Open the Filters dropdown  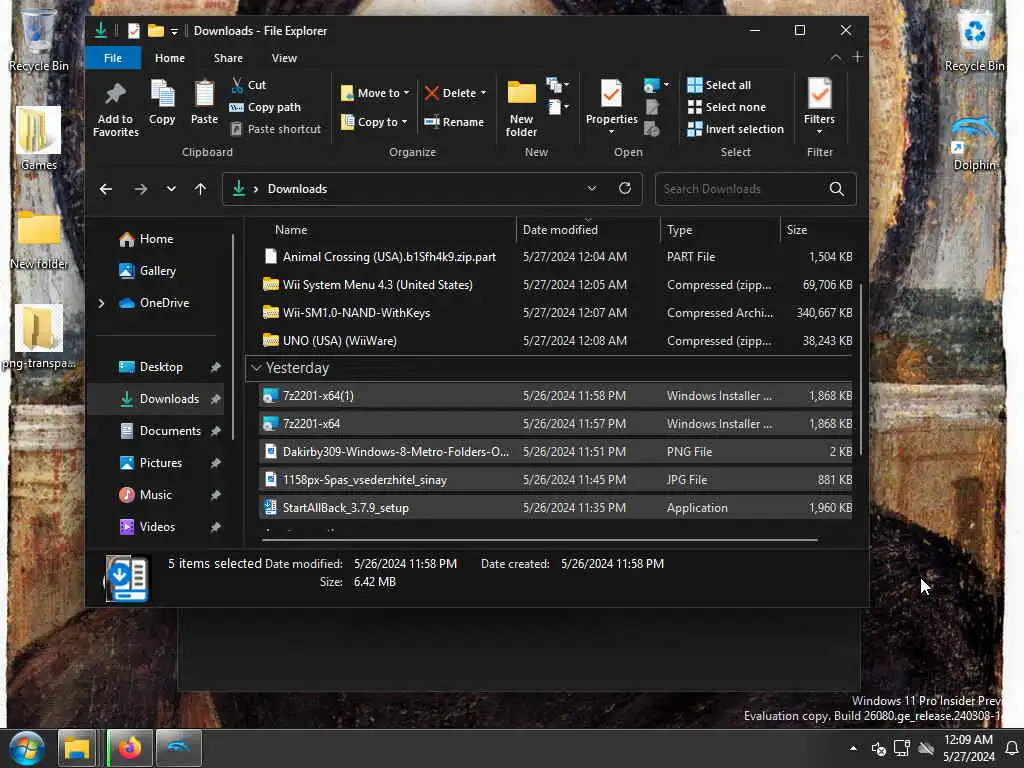point(819,107)
